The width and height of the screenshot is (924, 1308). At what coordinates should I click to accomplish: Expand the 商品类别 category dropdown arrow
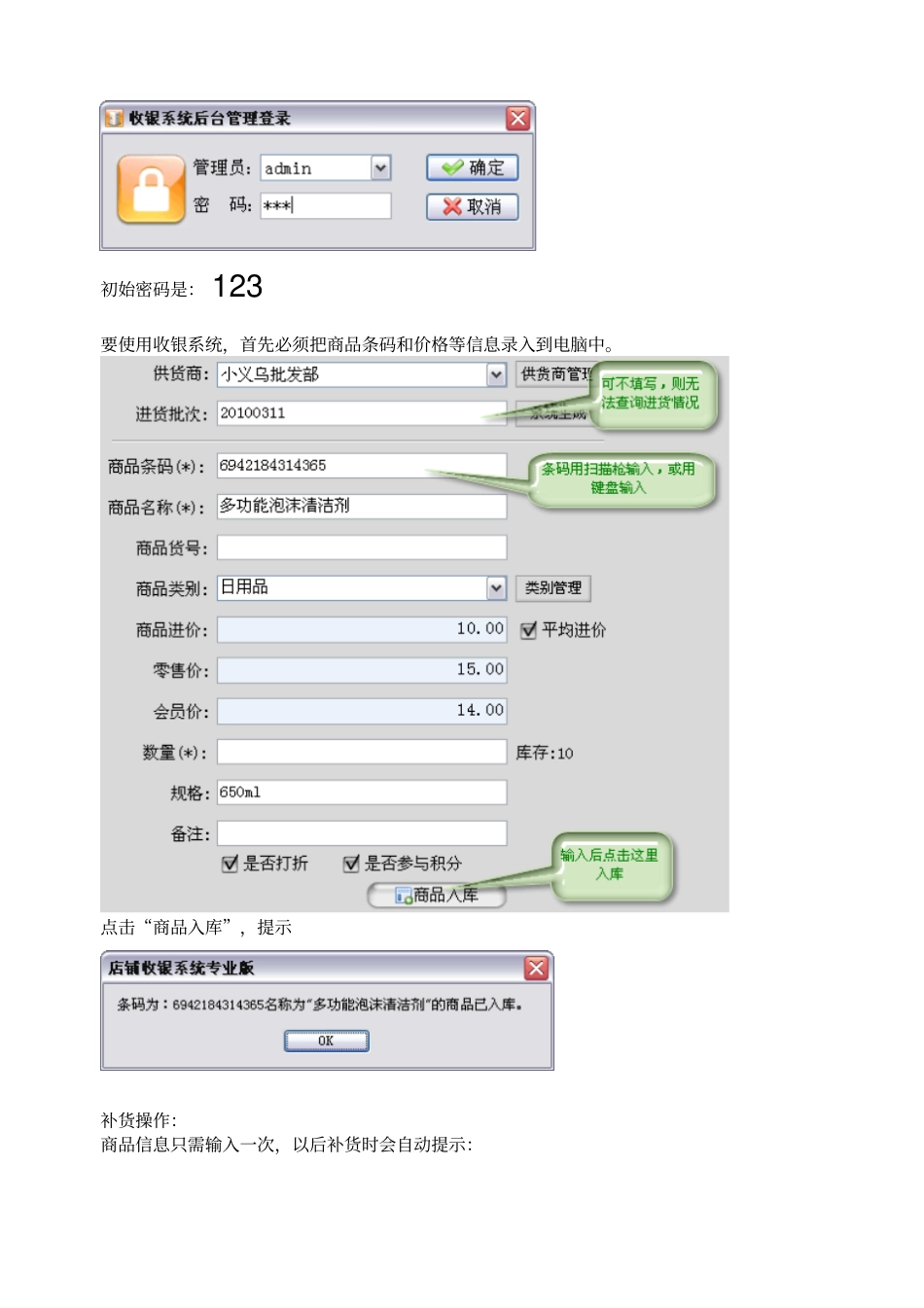pyautogui.click(x=496, y=587)
